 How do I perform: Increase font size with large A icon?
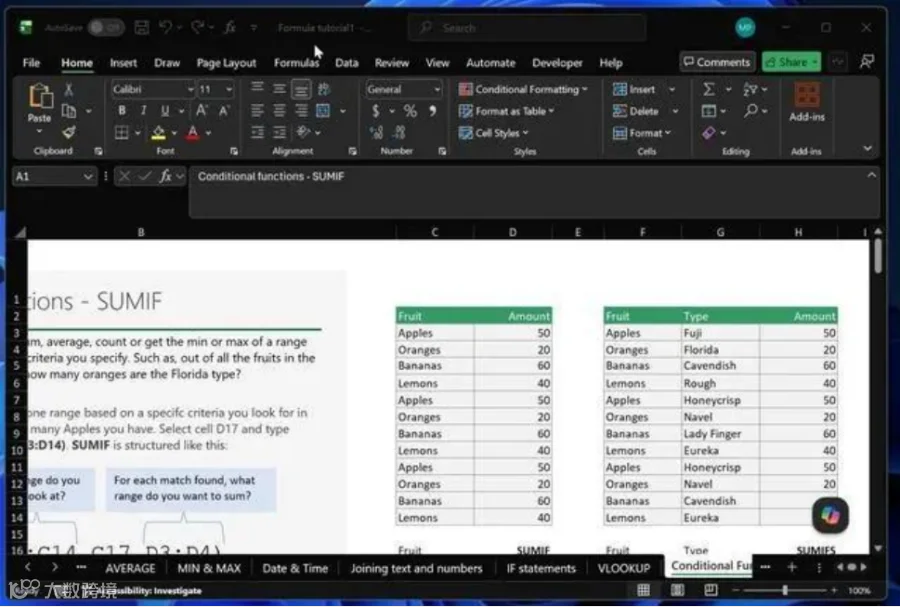tap(202, 111)
